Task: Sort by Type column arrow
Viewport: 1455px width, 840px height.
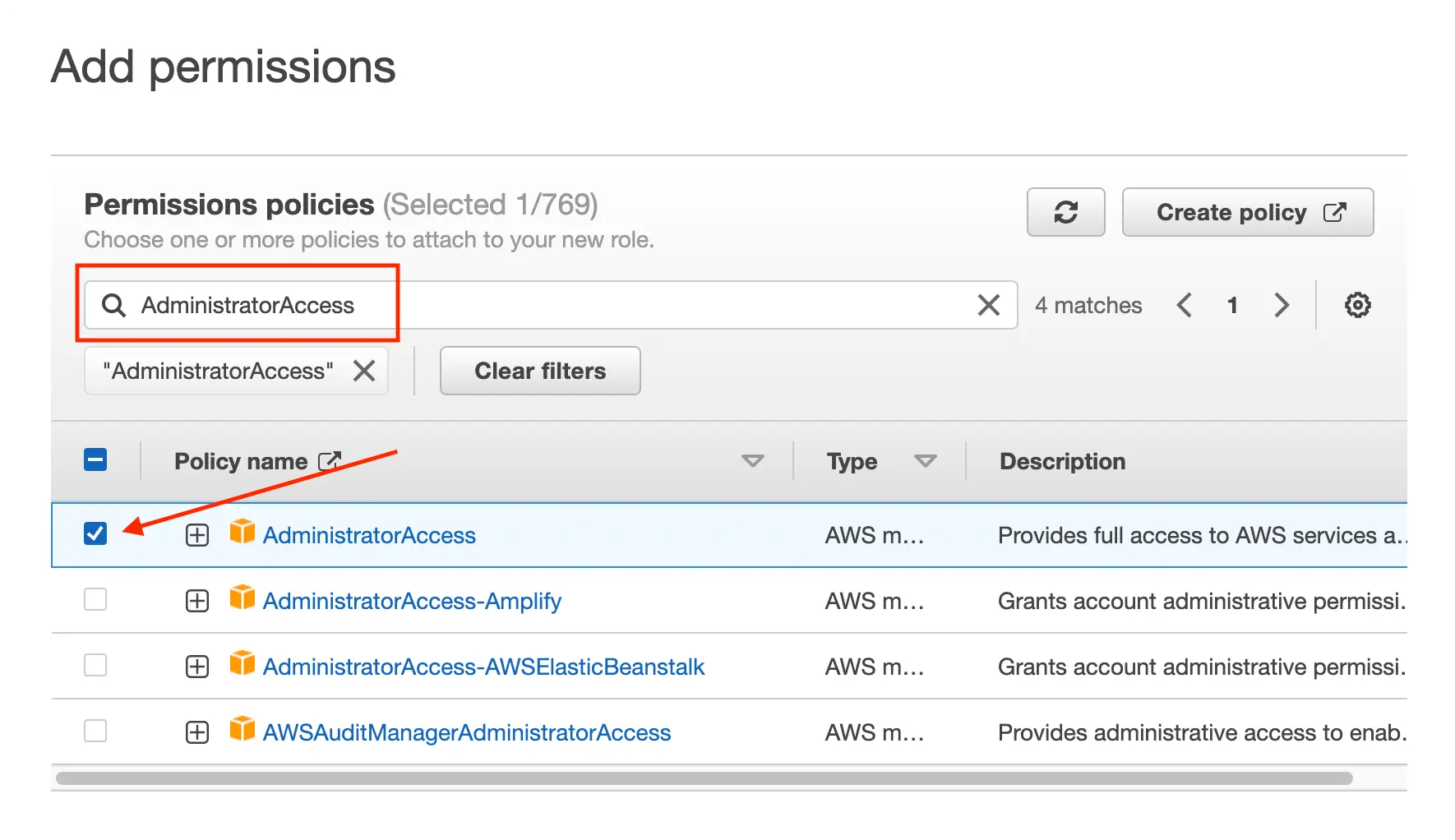Action: click(x=925, y=461)
